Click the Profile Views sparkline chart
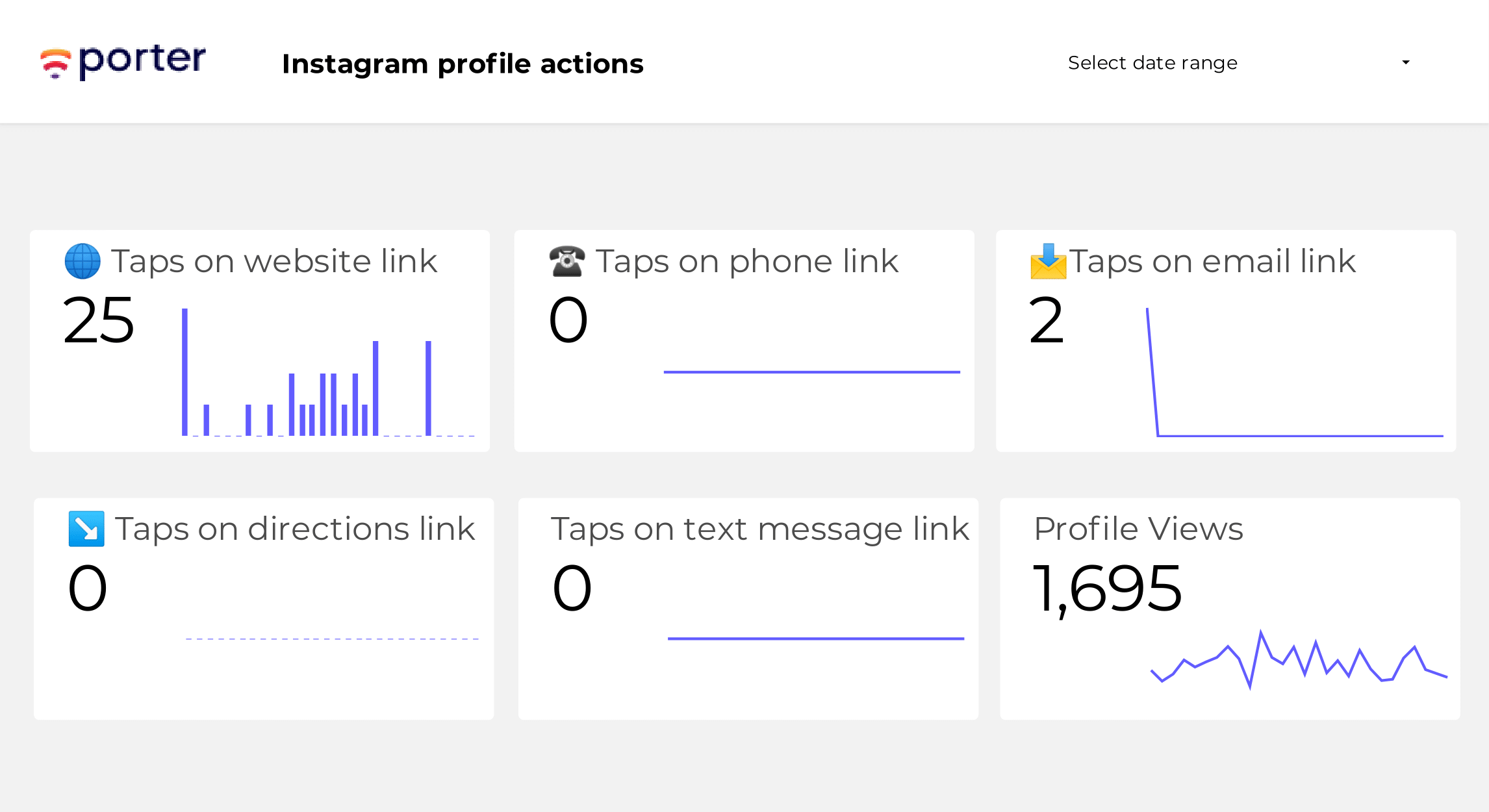Screen dimensions: 1489x812 coord(1299,659)
